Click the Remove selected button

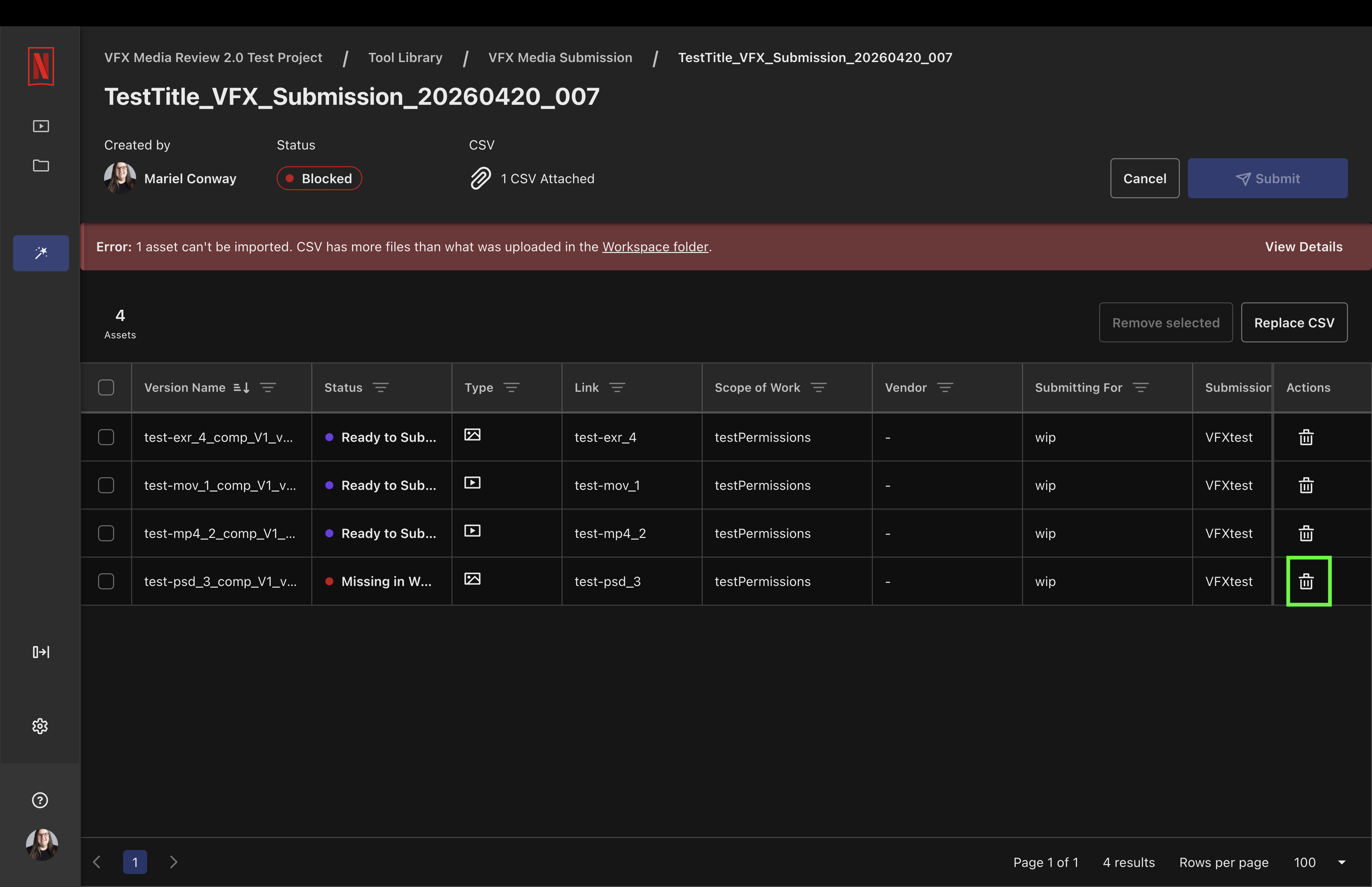point(1166,323)
